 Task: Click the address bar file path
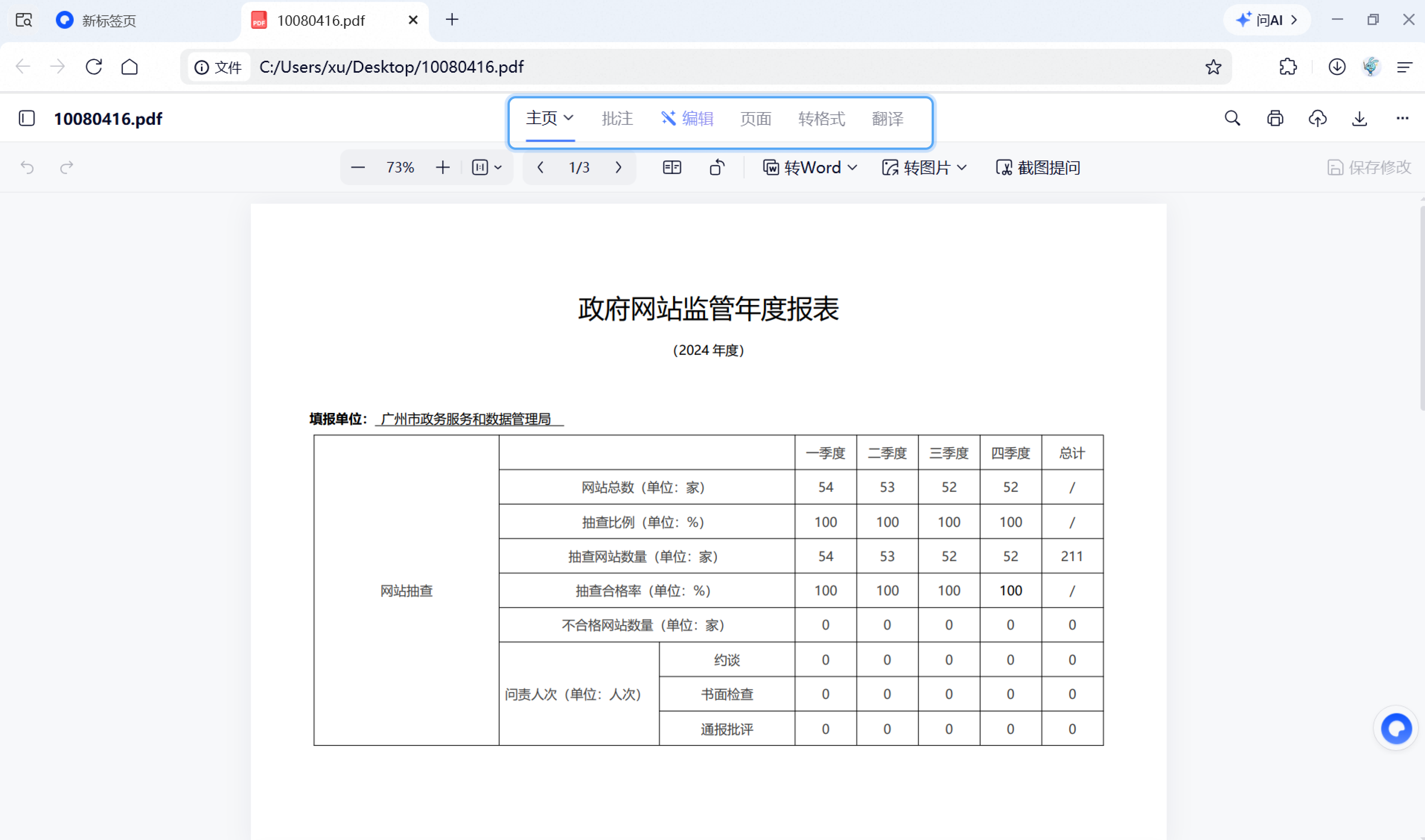click(x=392, y=67)
